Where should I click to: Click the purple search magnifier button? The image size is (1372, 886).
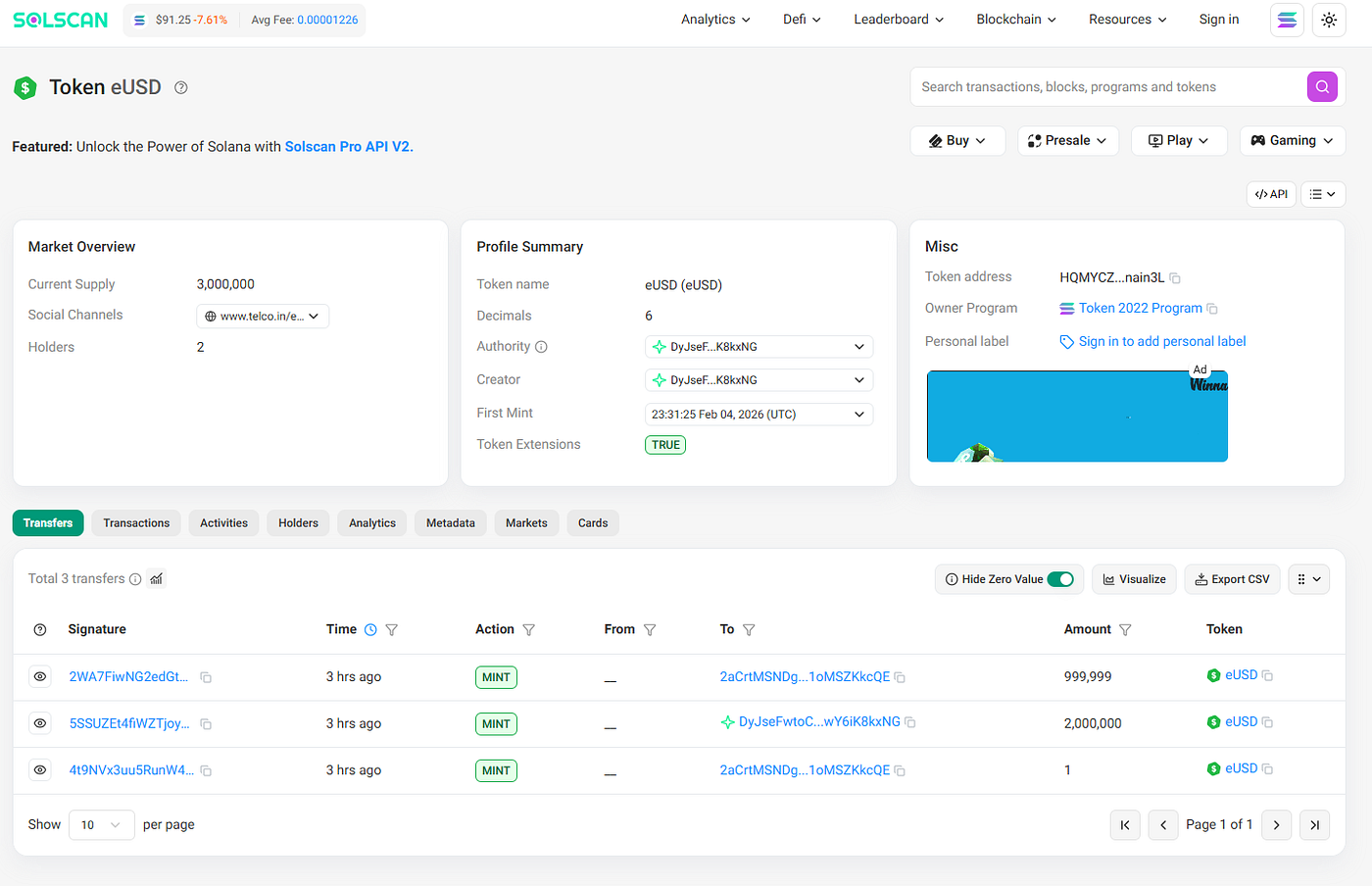click(1322, 87)
